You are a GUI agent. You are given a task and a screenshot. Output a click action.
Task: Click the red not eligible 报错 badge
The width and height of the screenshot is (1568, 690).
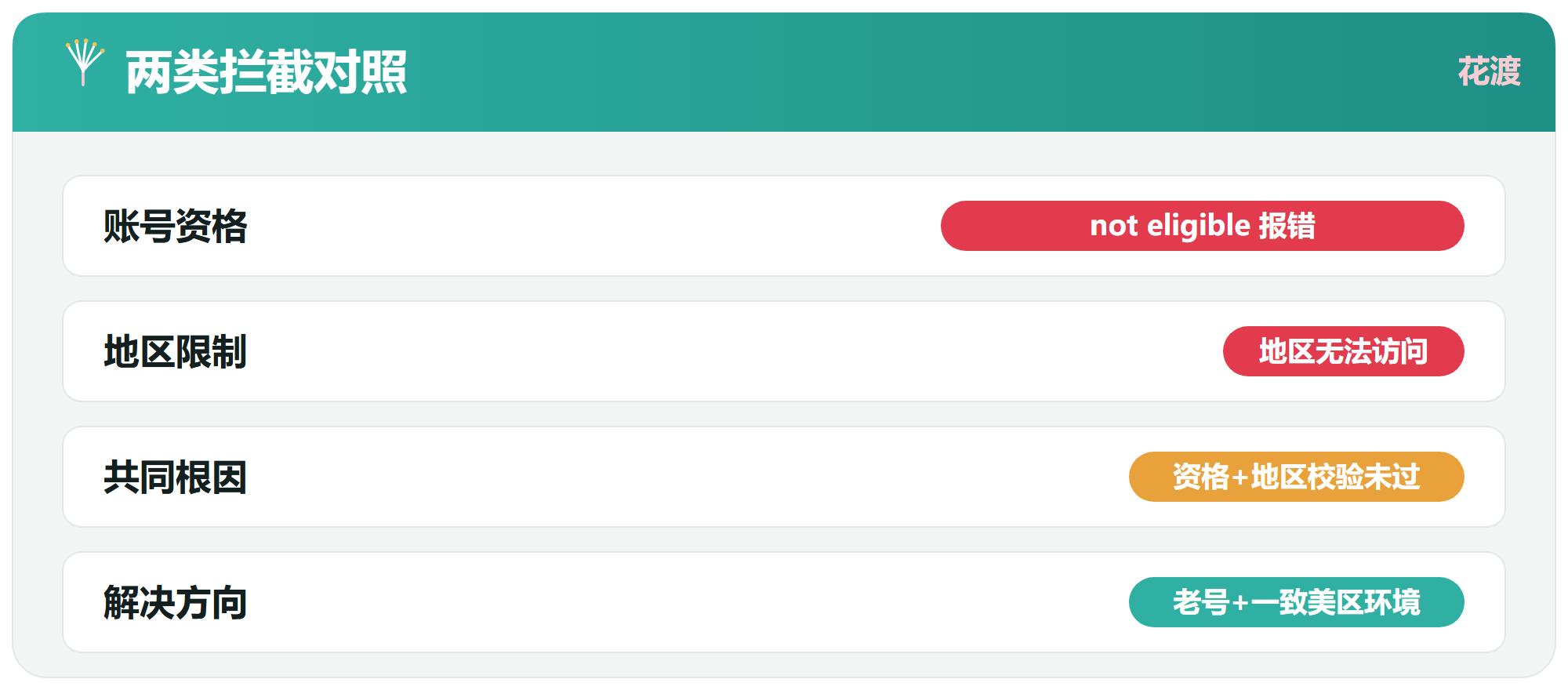click(1202, 226)
